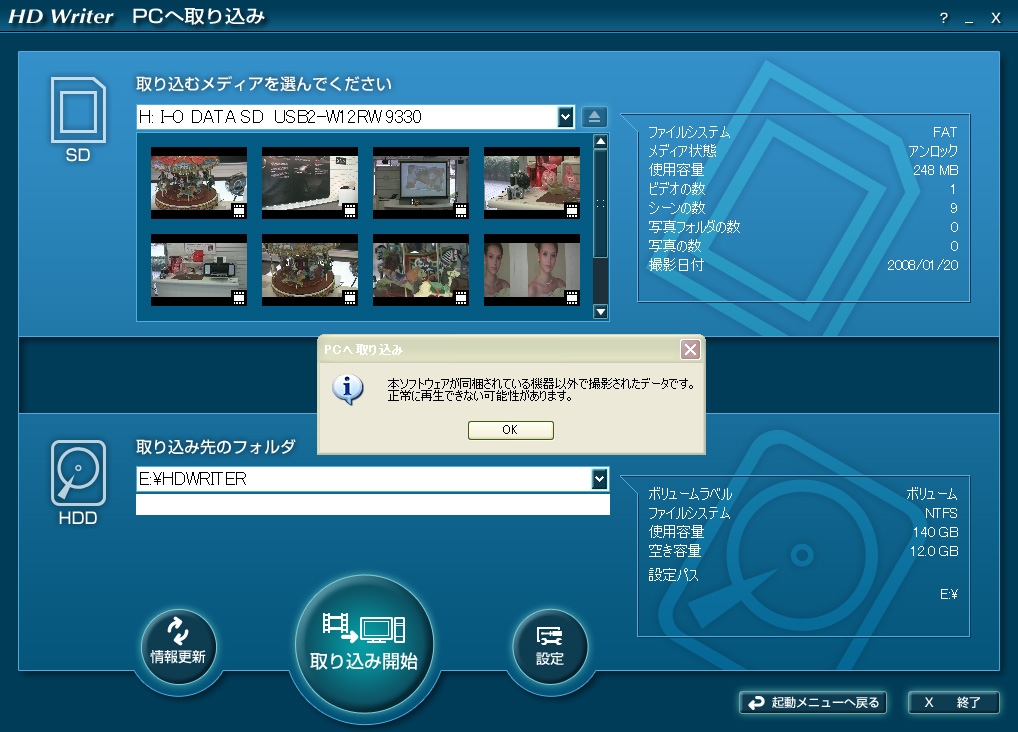This screenshot has height=732, width=1018.
Task: Click the 使用容量 248 MB row
Action: tap(803, 170)
